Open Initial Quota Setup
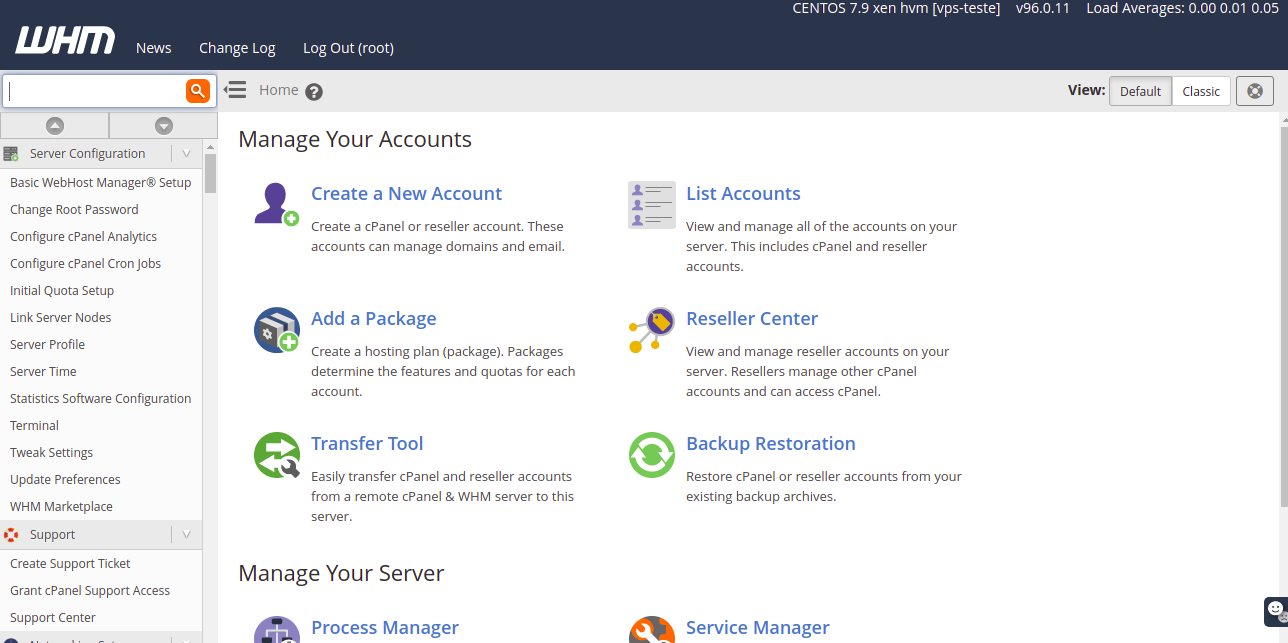The width and height of the screenshot is (1288, 643). click(x=62, y=291)
